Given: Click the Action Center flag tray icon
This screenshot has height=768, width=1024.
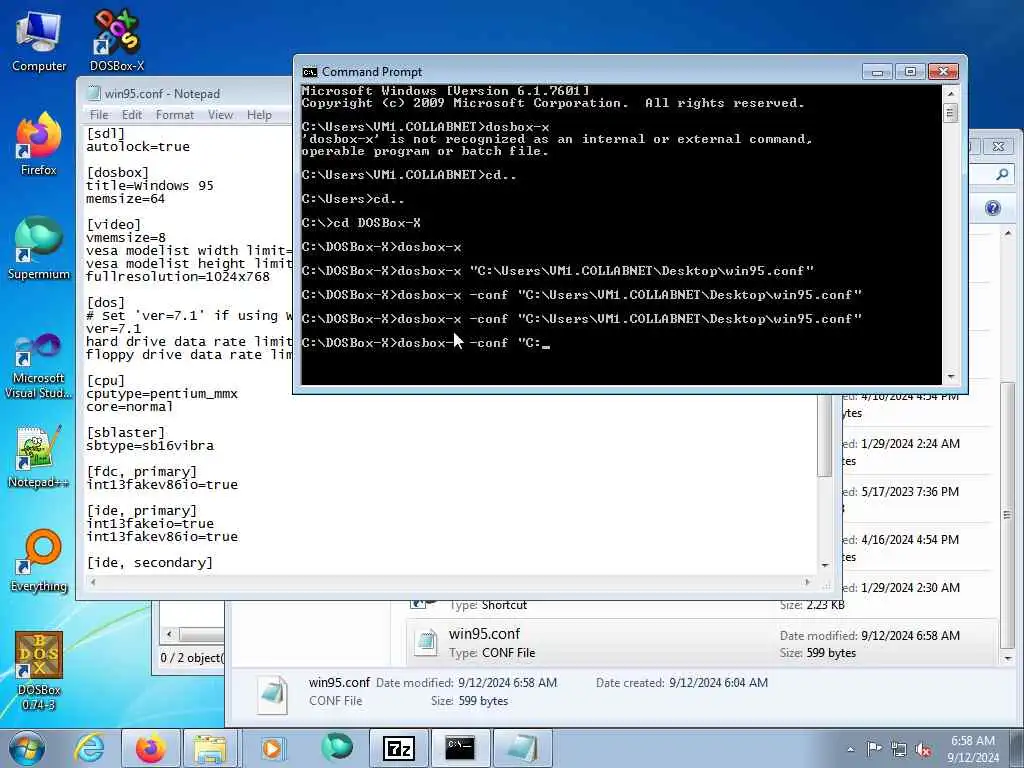Looking at the screenshot, I should coord(874,749).
